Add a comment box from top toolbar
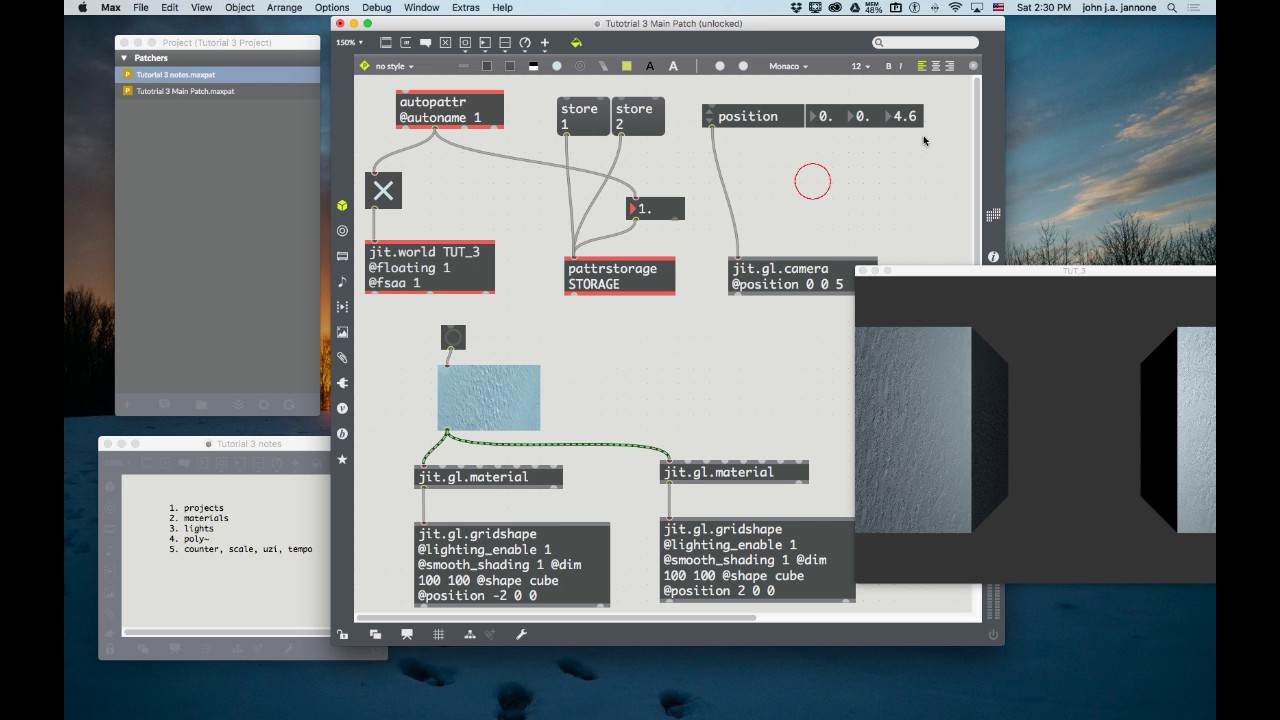 pos(425,43)
